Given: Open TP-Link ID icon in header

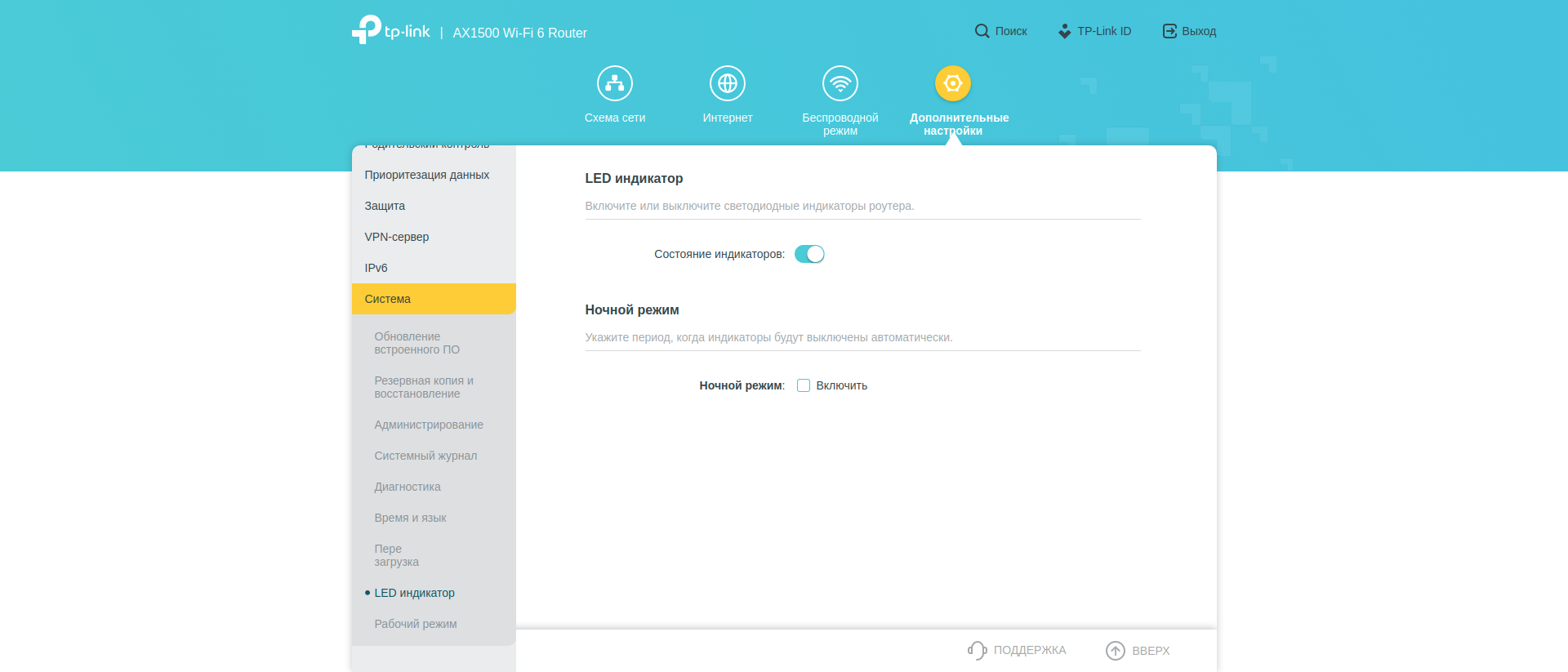Looking at the screenshot, I should point(1064,31).
